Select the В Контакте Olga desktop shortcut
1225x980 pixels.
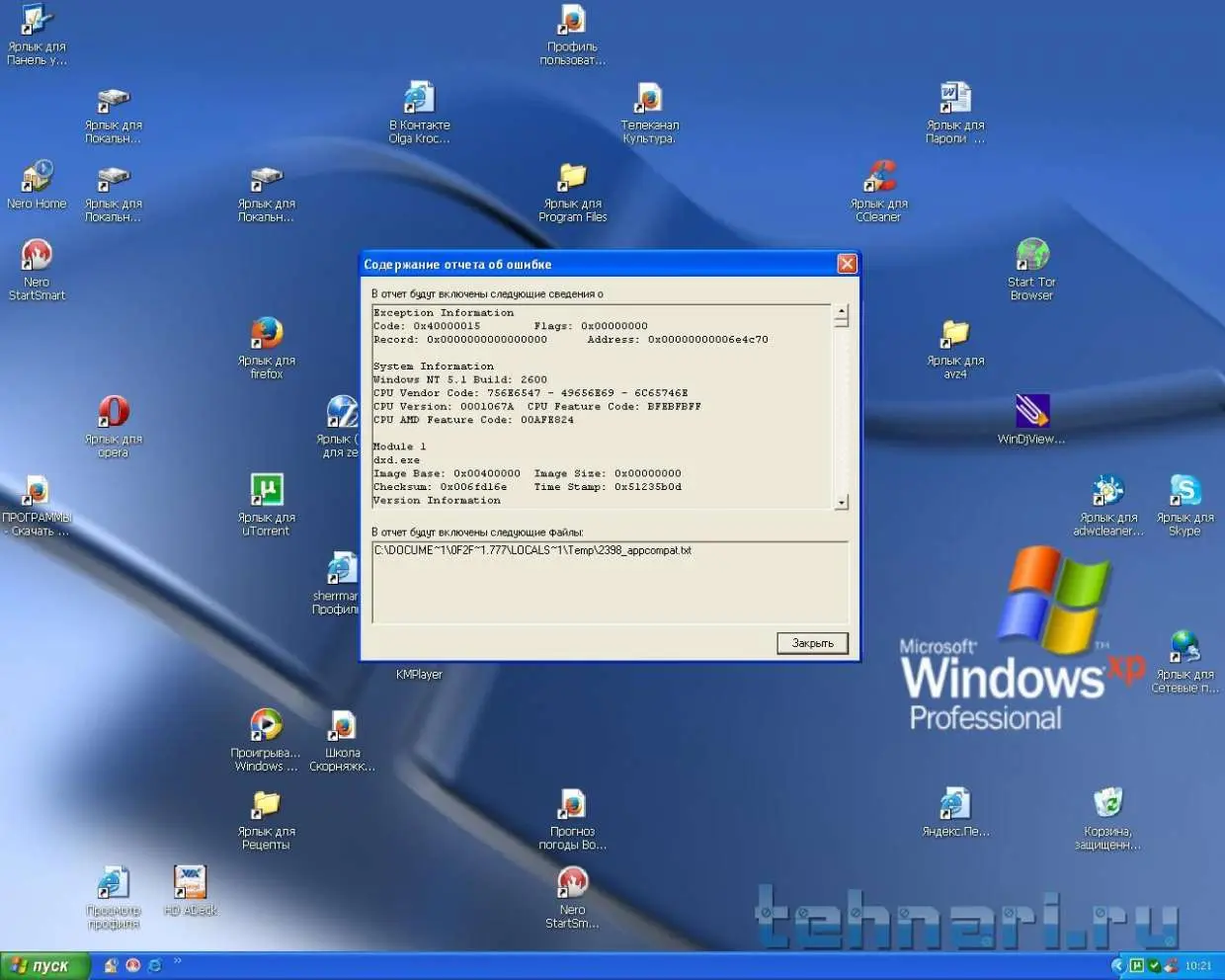pos(419,112)
